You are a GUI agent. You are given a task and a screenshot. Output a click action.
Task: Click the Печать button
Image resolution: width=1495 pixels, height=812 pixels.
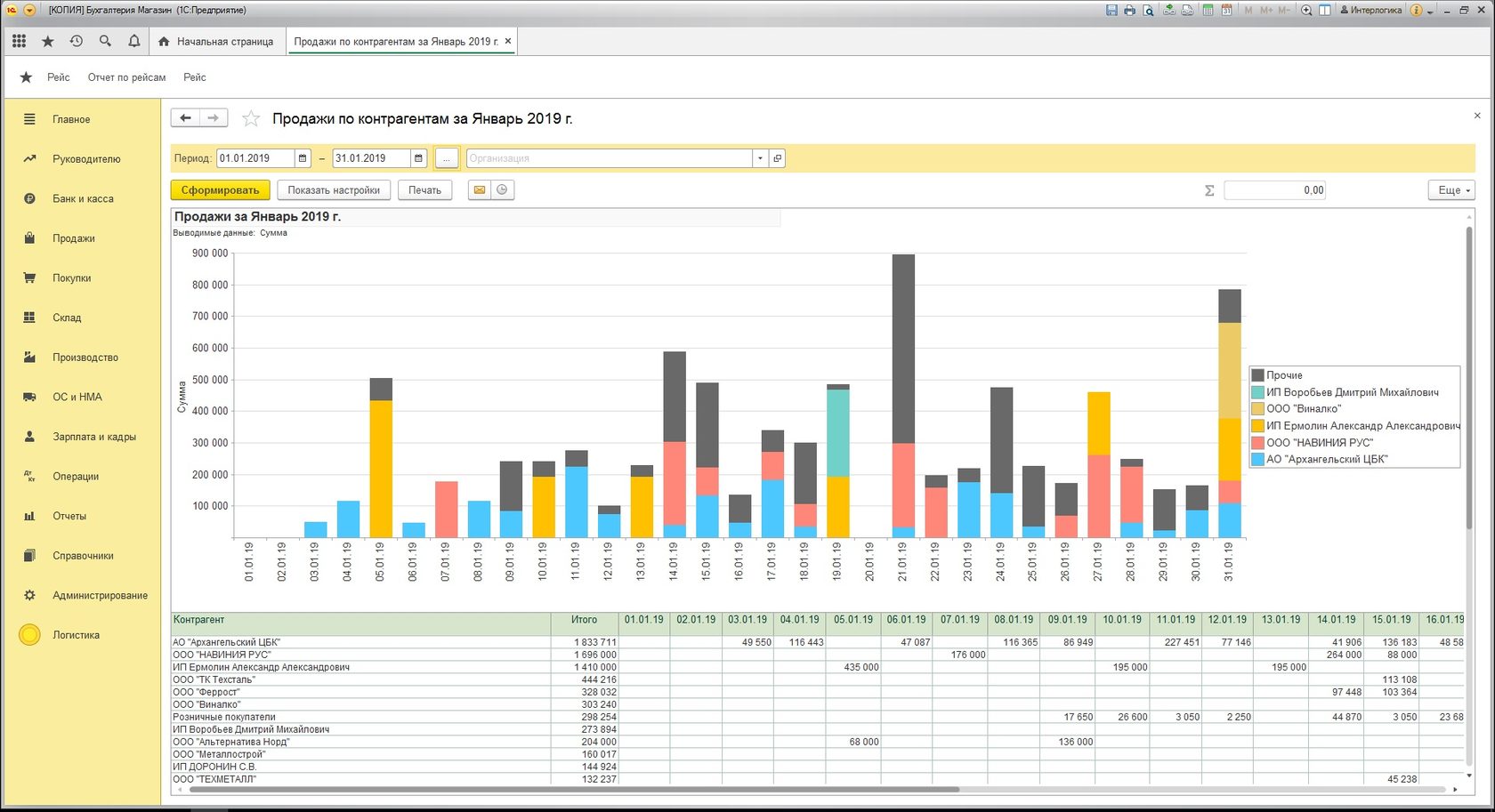[424, 189]
